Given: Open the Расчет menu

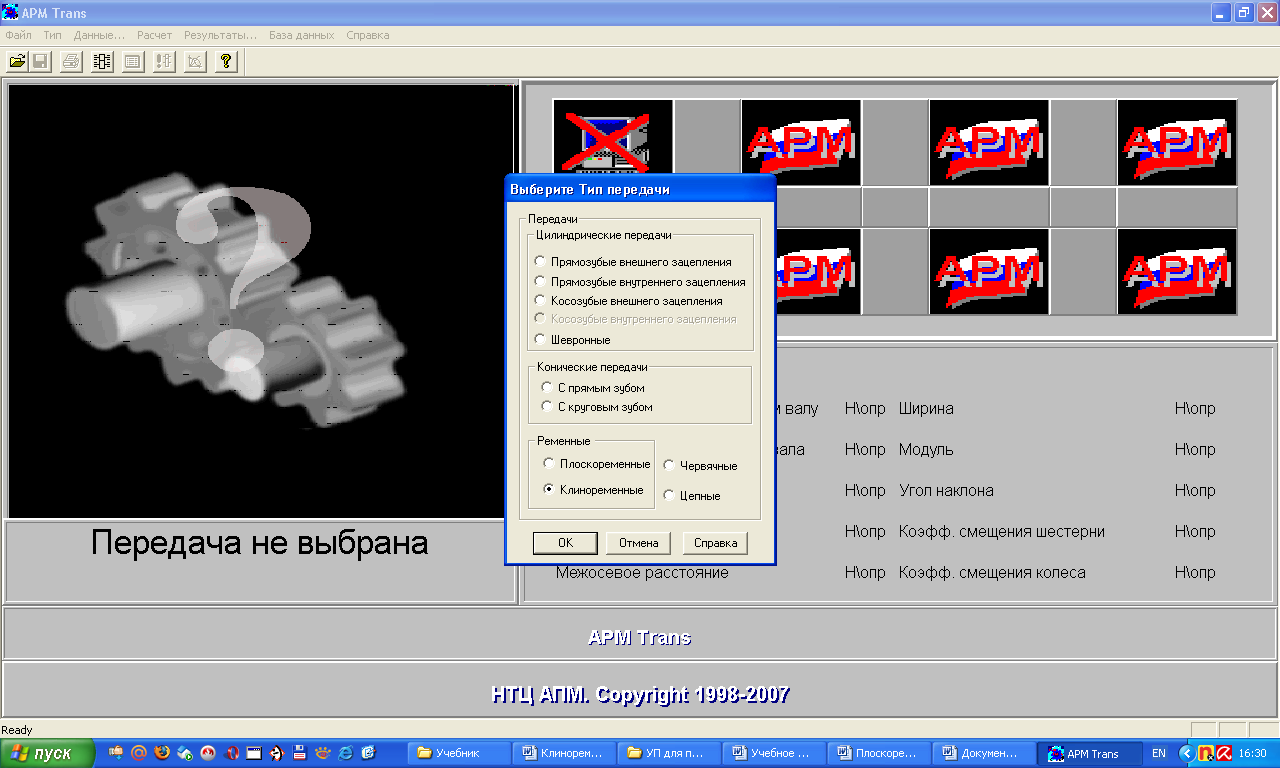Looking at the screenshot, I should pos(155,35).
